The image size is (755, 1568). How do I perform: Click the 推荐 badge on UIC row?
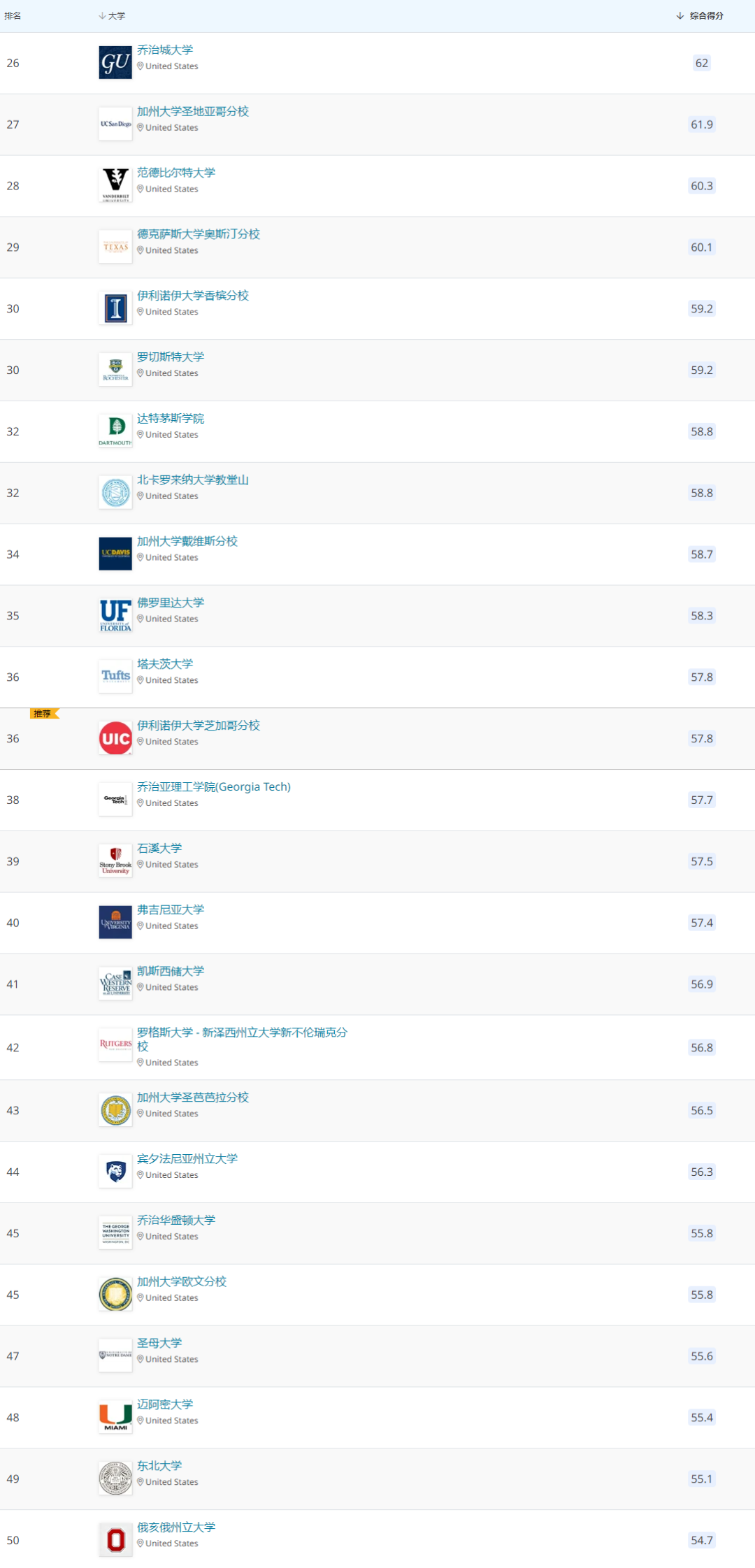coord(43,714)
